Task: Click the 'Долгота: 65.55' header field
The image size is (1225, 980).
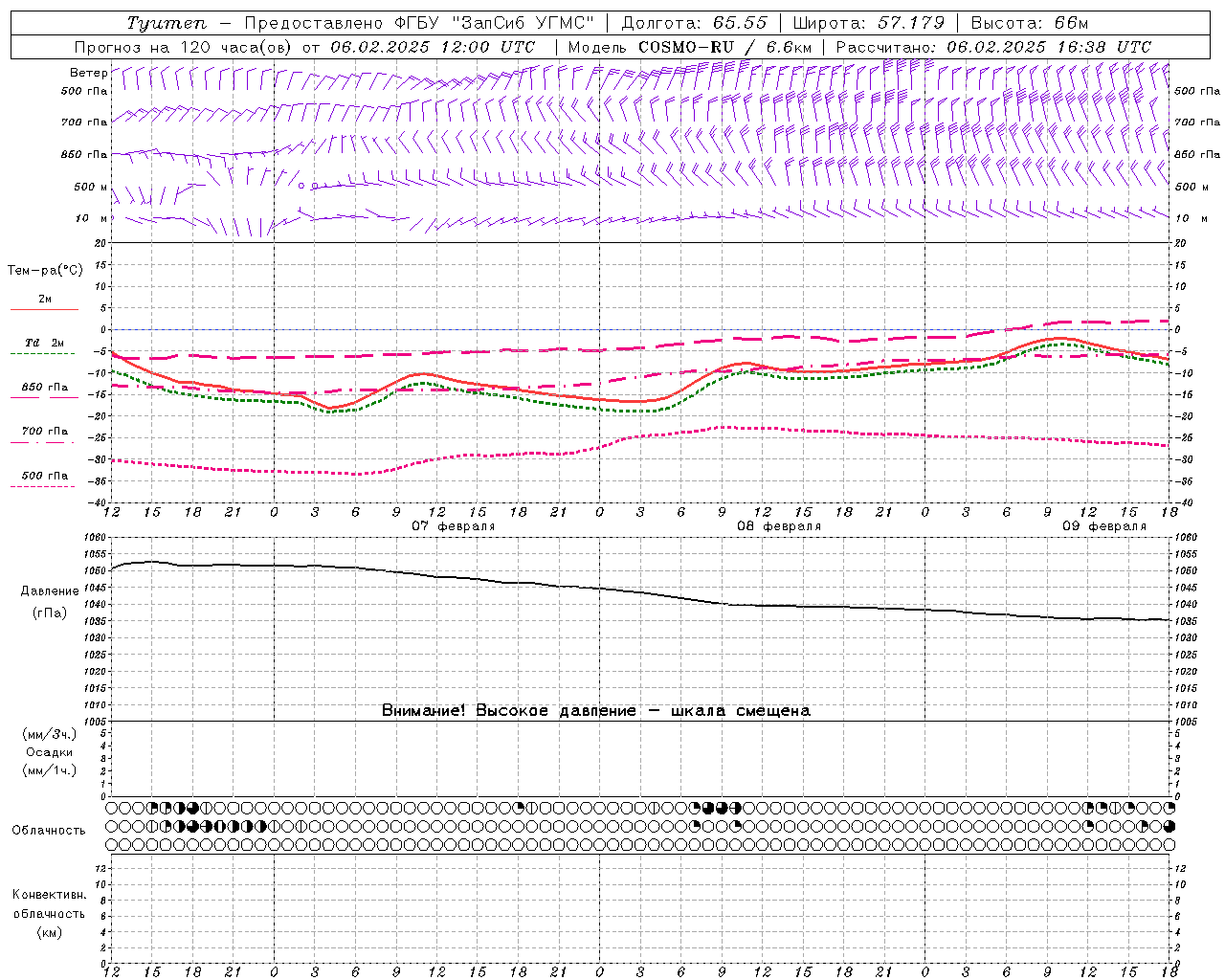Action: click(694, 23)
